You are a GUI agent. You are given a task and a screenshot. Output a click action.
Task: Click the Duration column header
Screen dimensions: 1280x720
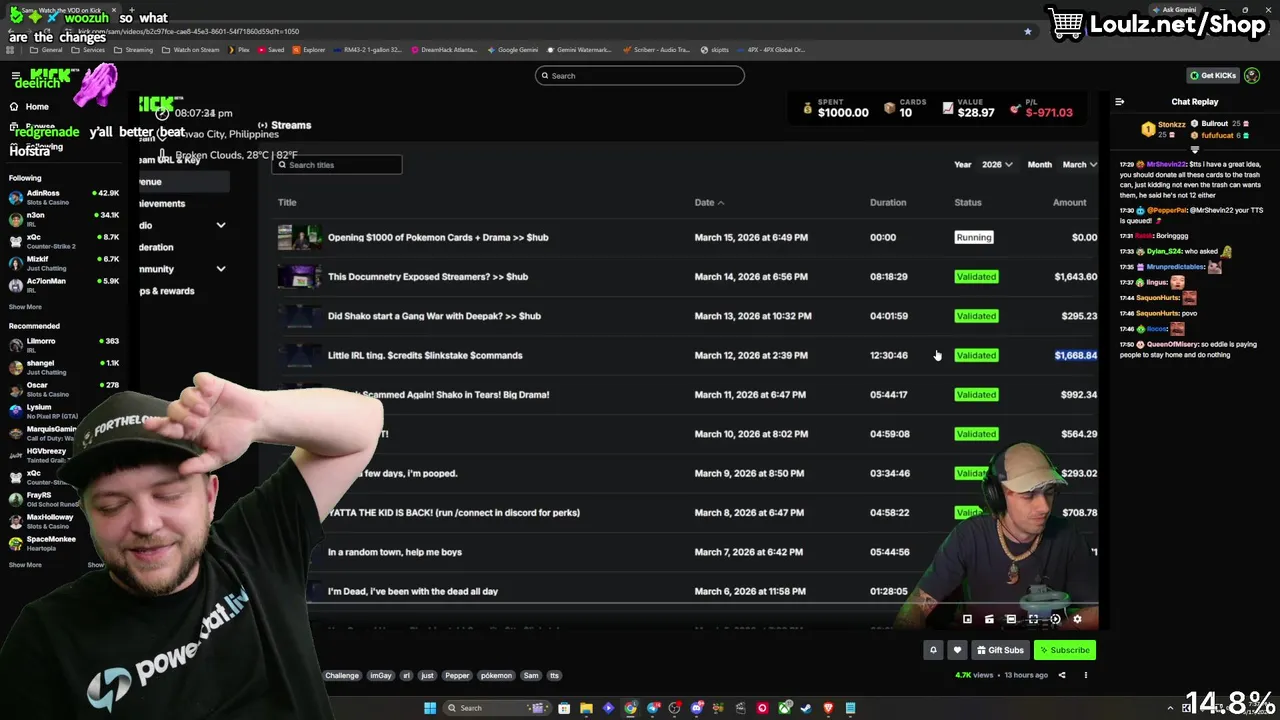pos(888,203)
